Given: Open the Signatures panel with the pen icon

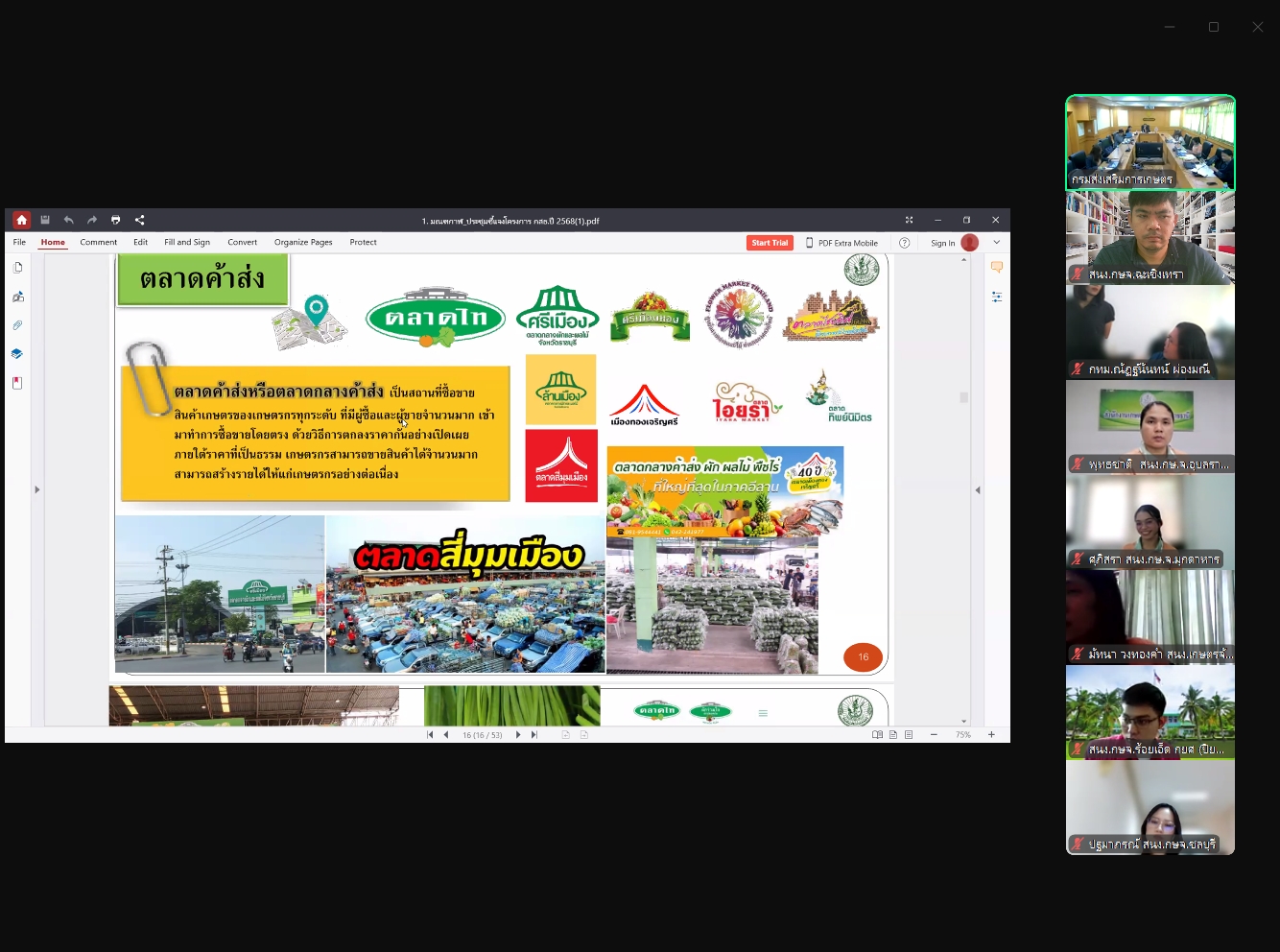Looking at the screenshot, I should [17, 297].
